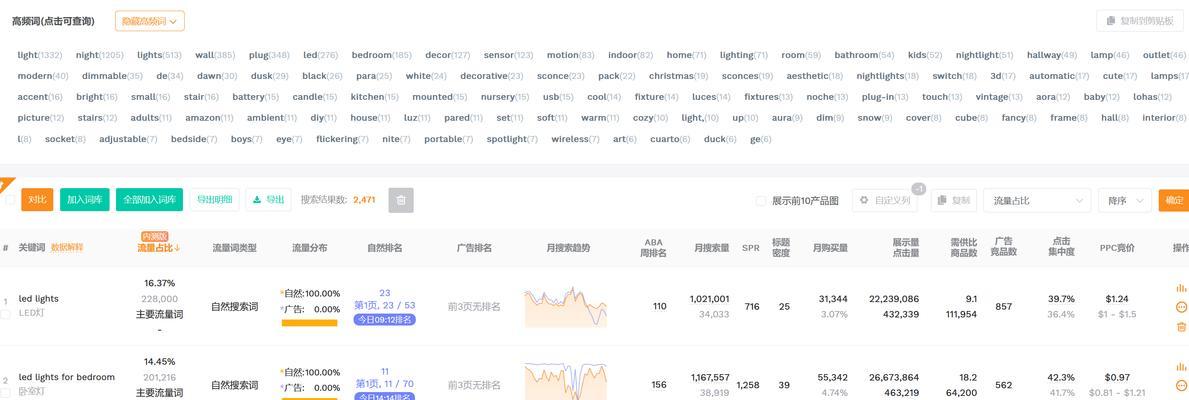Click the -1 badge on 自定义列
Image resolution: width=1189 pixels, height=400 pixels.
[918, 189]
